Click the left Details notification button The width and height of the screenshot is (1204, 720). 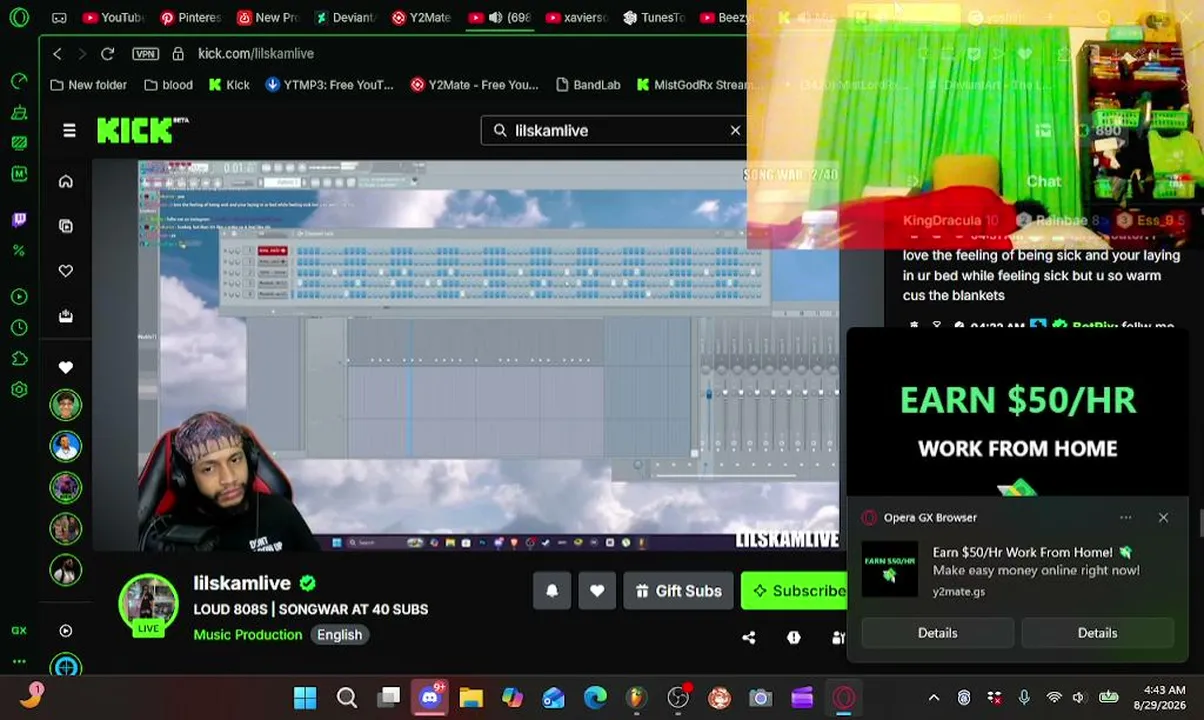[x=937, y=633]
